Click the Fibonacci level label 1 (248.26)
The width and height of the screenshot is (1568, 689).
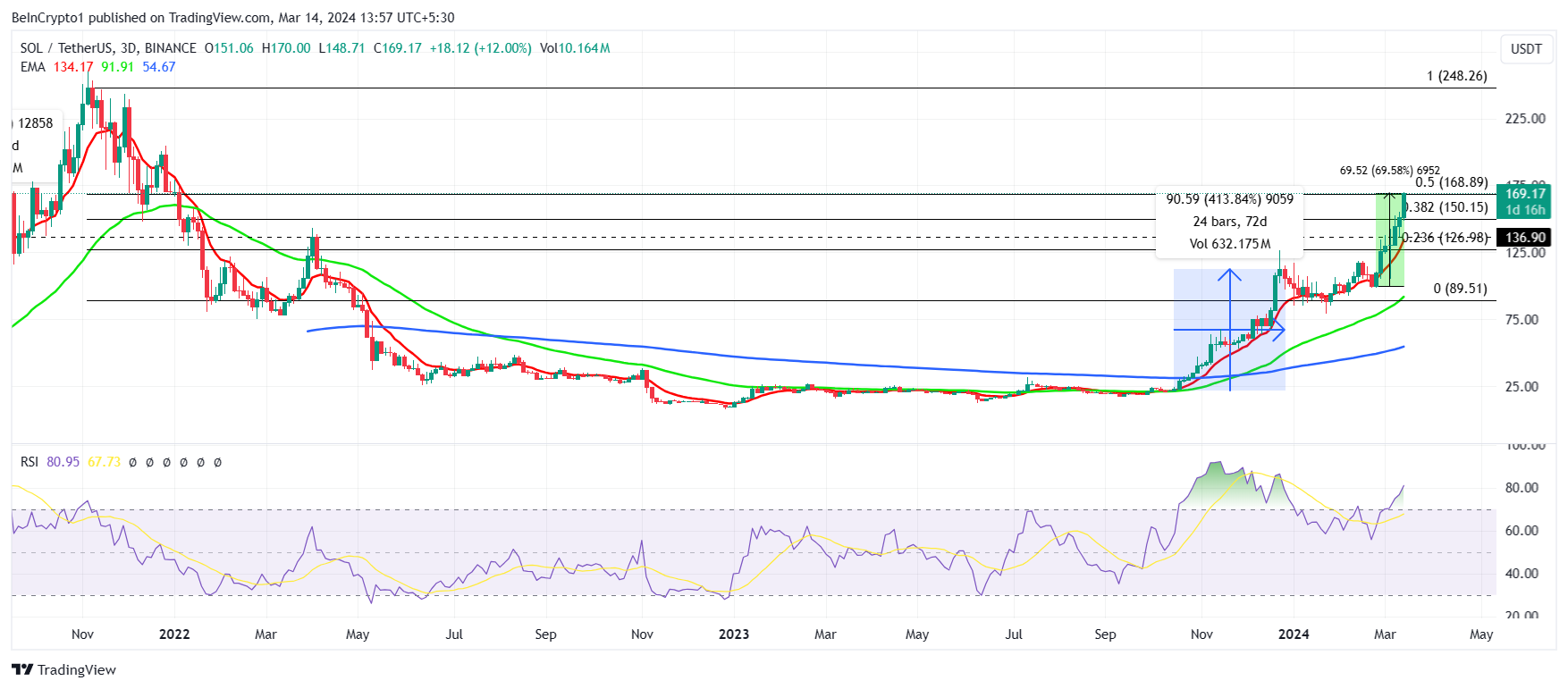coord(1456,76)
